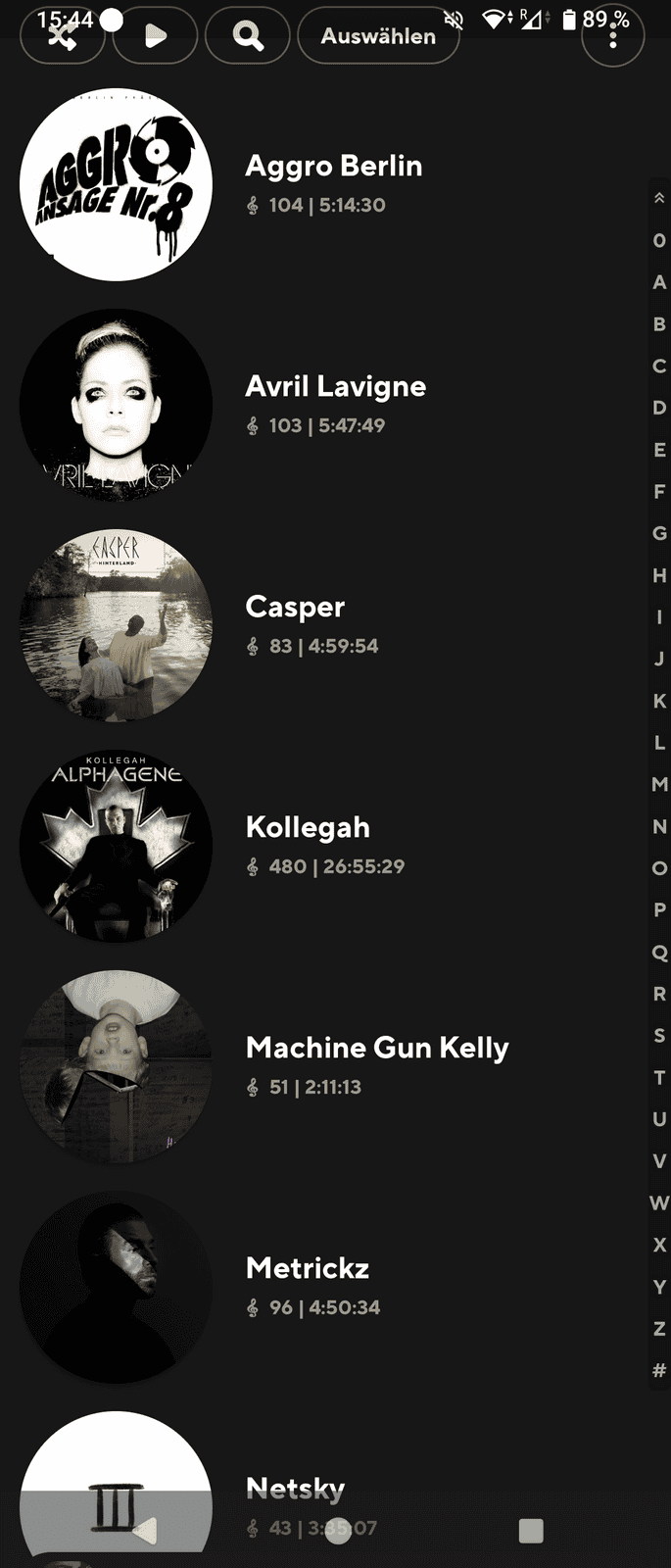
Task: Select letter M in the alphabet sidebar
Action: pos(659,784)
